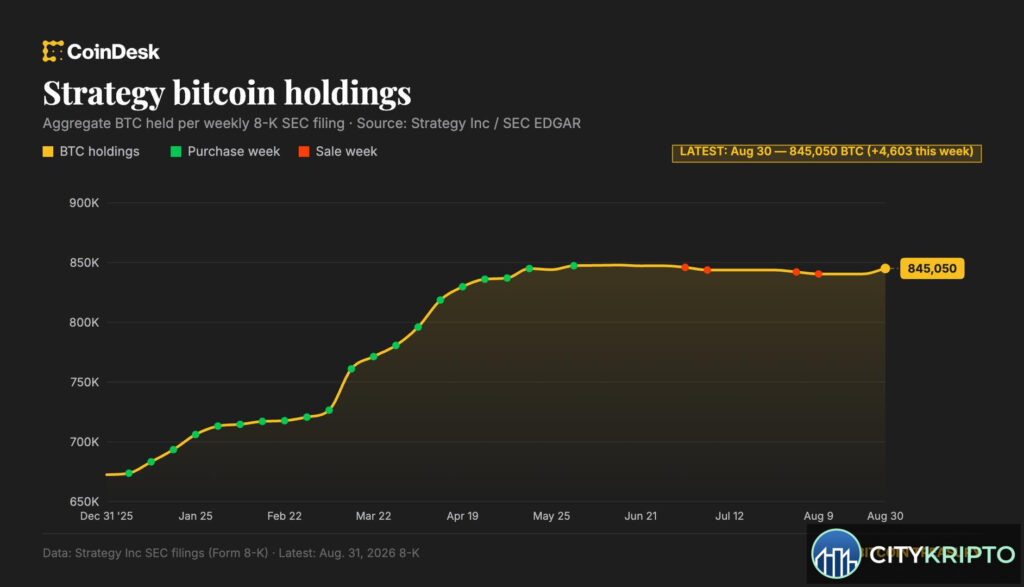Click the Aug 9 x-axis label
1024x587 pixels.
(x=818, y=516)
